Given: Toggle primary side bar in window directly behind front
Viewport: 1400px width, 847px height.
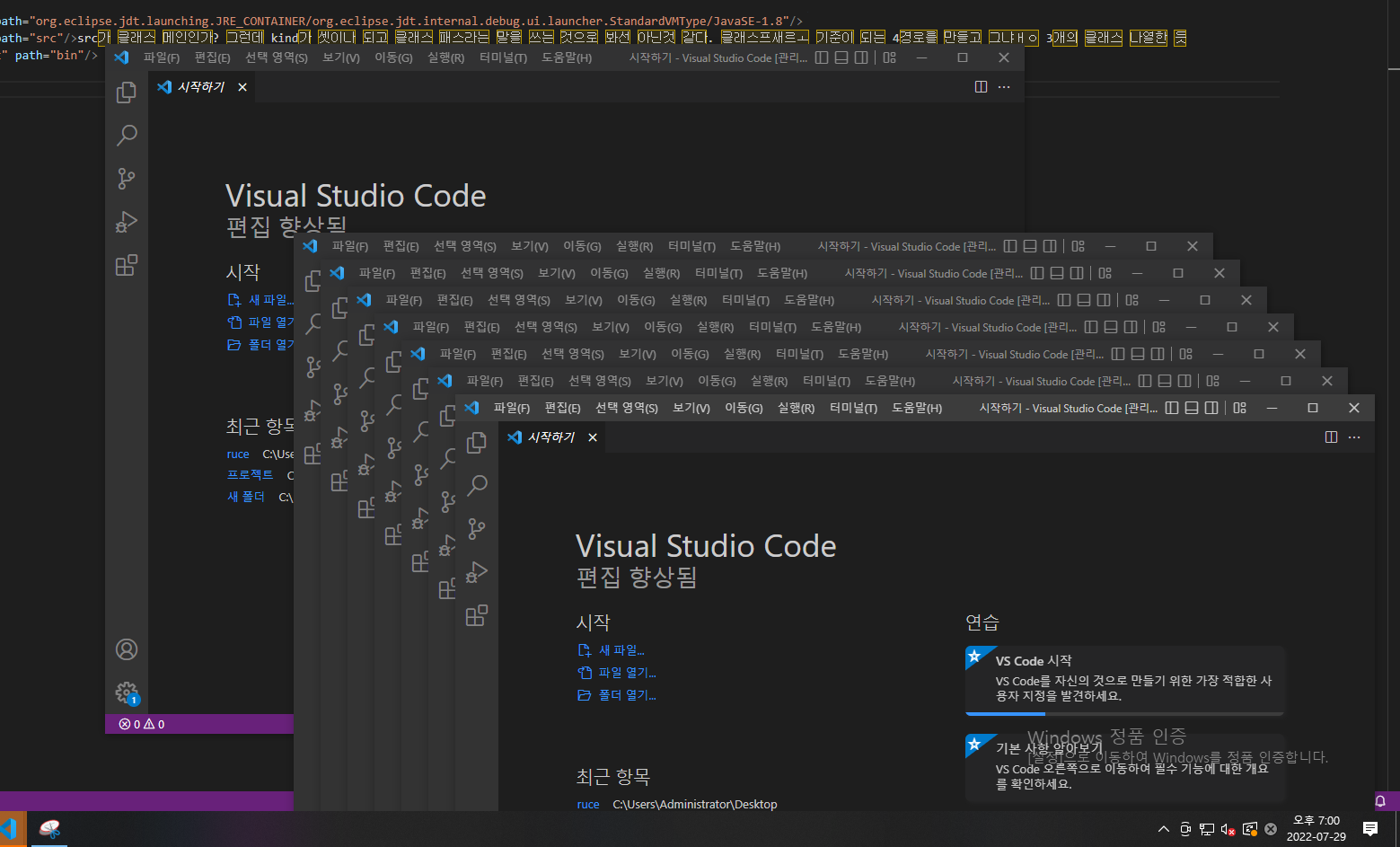Looking at the screenshot, I should tap(1145, 381).
